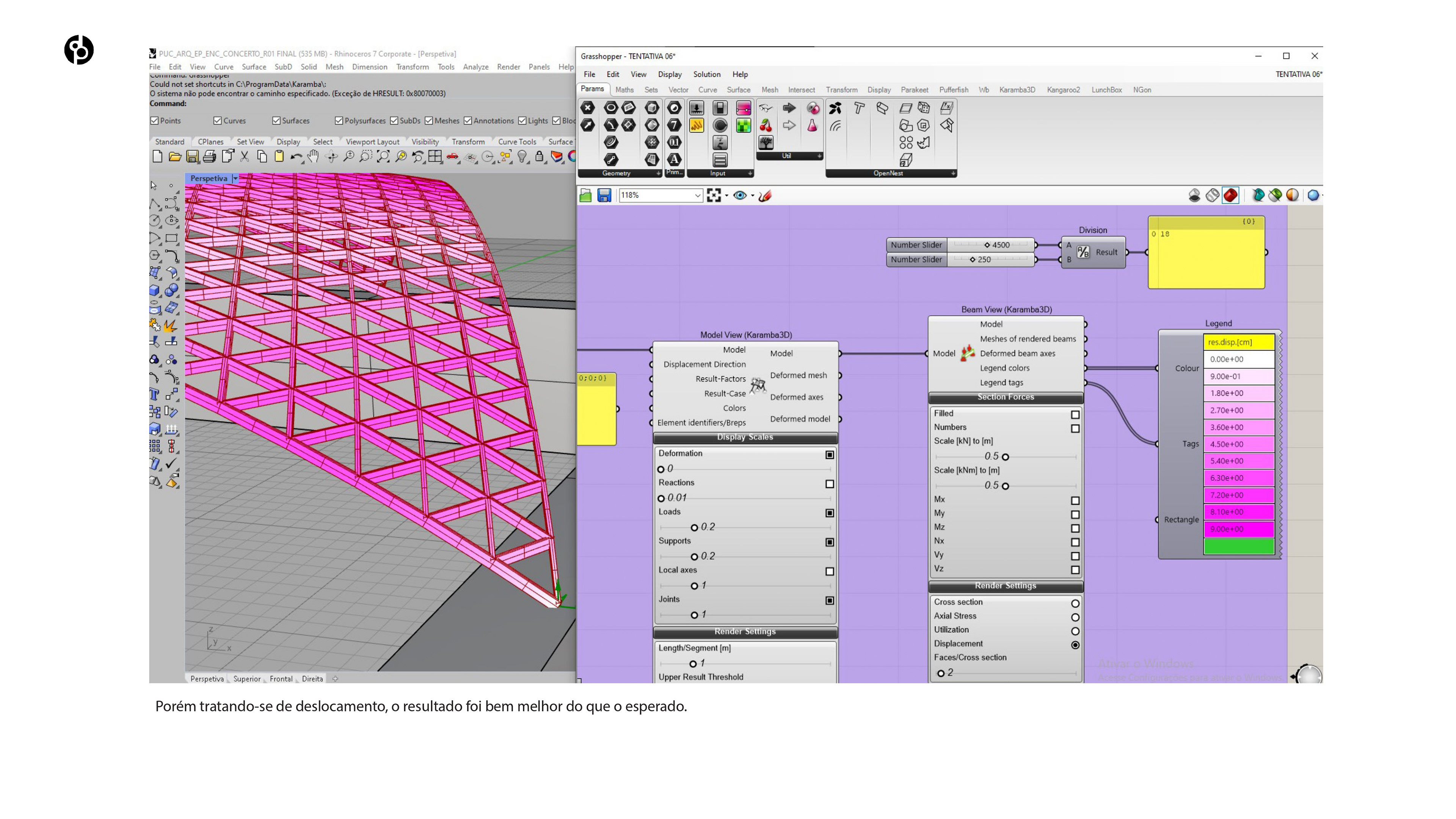1456x819 pixels.
Task: Click the 4-viewport layout icon
Action: click(x=435, y=157)
